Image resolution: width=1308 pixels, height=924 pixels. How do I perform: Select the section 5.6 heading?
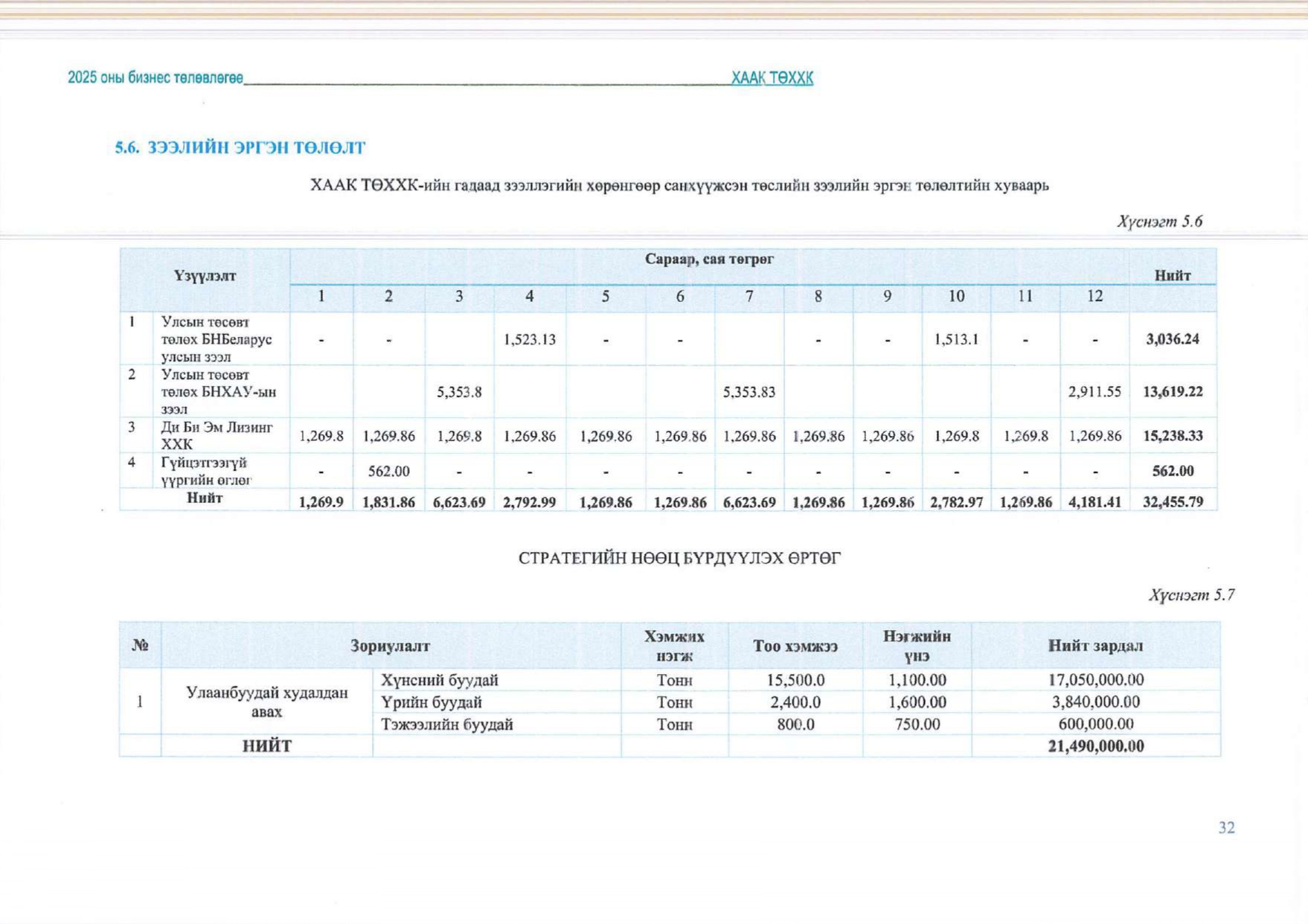click(x=240, y=148)
